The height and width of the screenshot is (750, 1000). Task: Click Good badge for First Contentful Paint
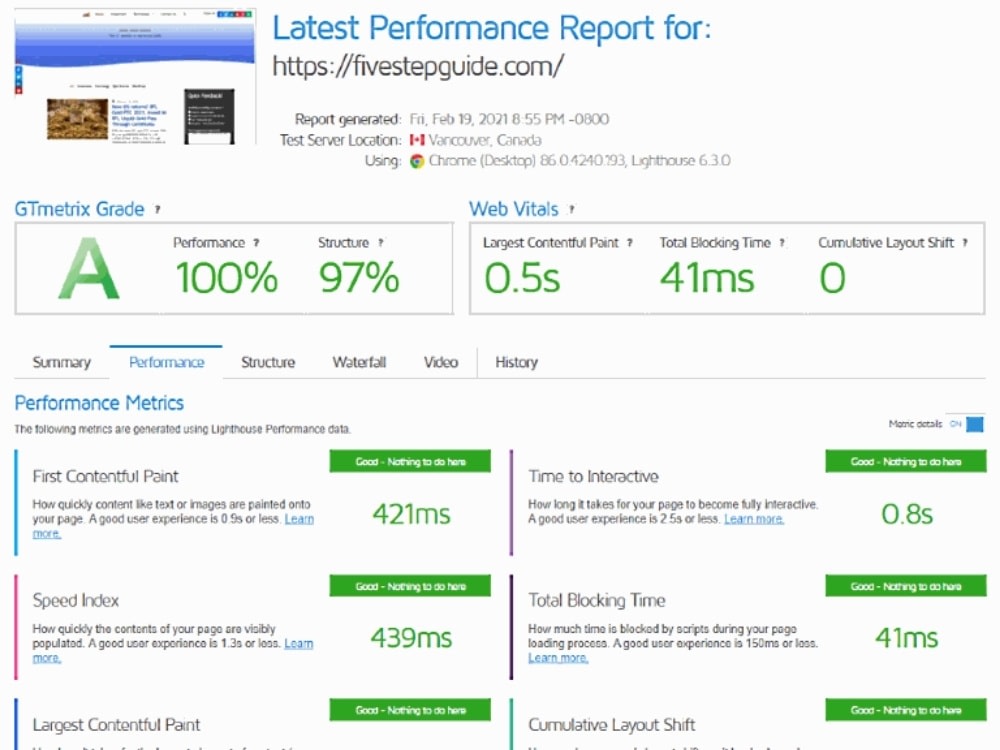click(x=410, y=462)
